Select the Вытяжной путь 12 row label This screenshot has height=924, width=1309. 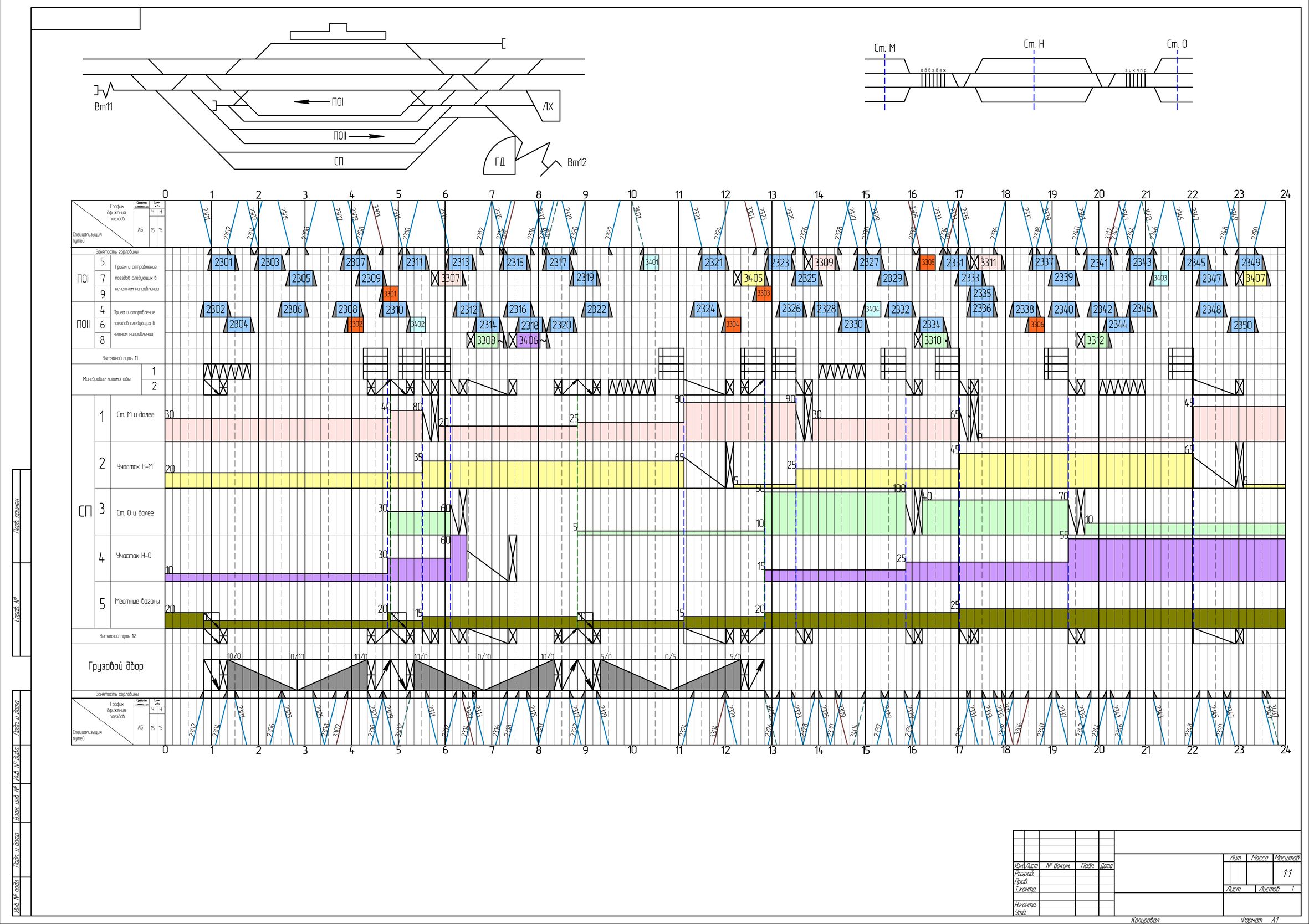[118, 636]
